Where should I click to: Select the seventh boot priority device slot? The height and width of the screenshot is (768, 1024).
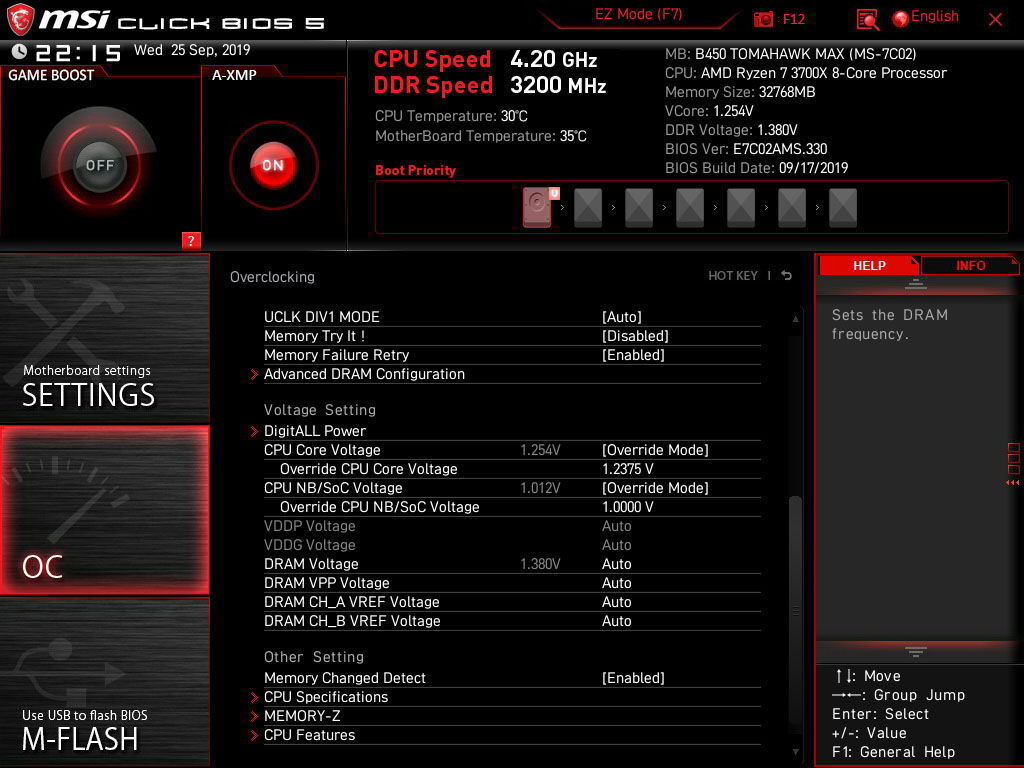pyautogui.click(x=842, y=208)
